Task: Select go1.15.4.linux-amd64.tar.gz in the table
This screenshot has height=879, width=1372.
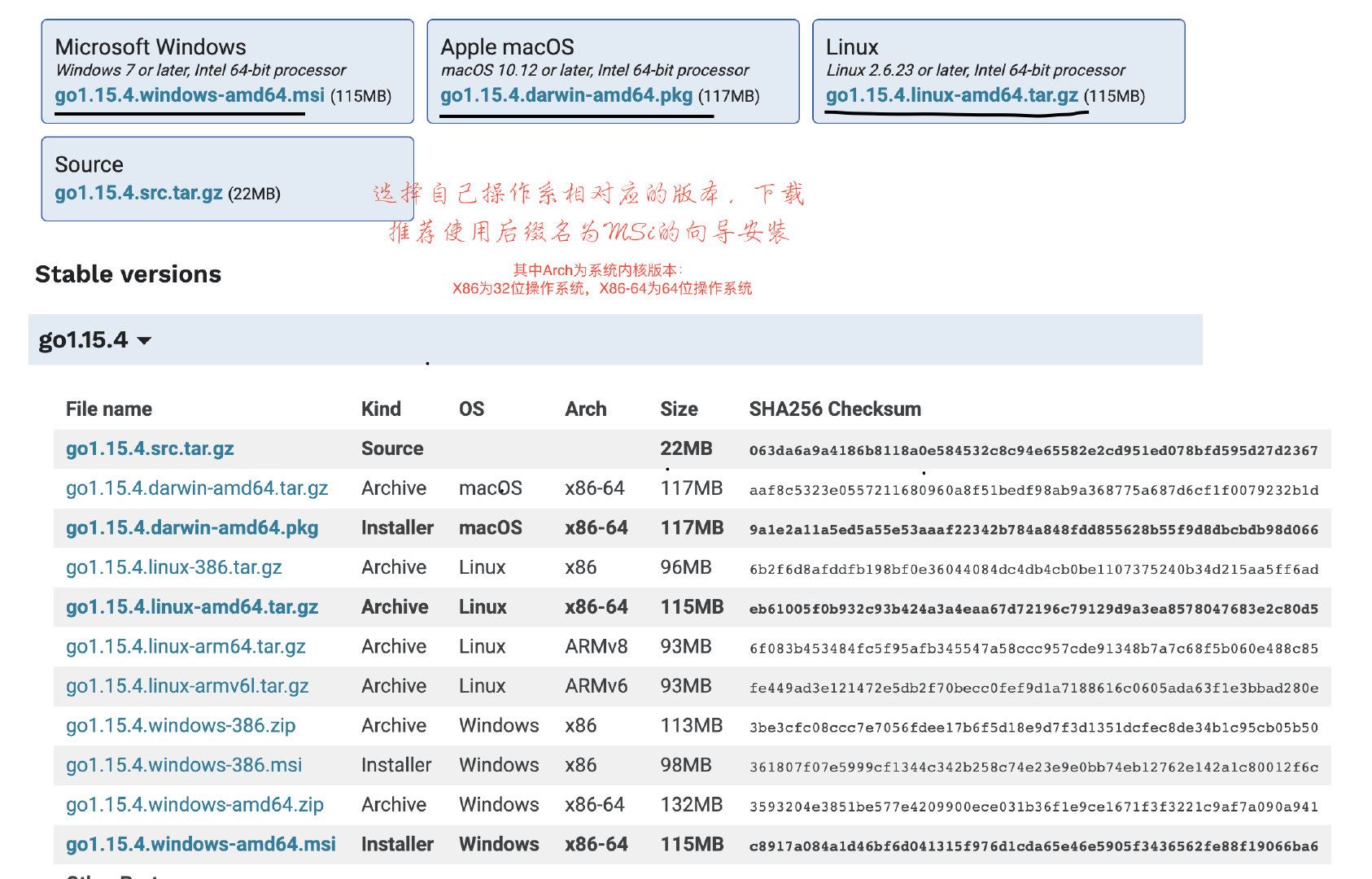Action: click(x=191, y=606)
